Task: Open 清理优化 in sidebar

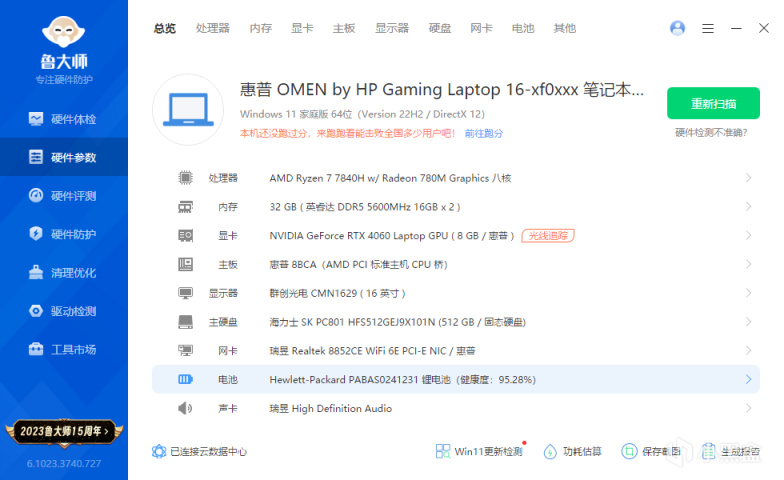Action: click(64, 272)
